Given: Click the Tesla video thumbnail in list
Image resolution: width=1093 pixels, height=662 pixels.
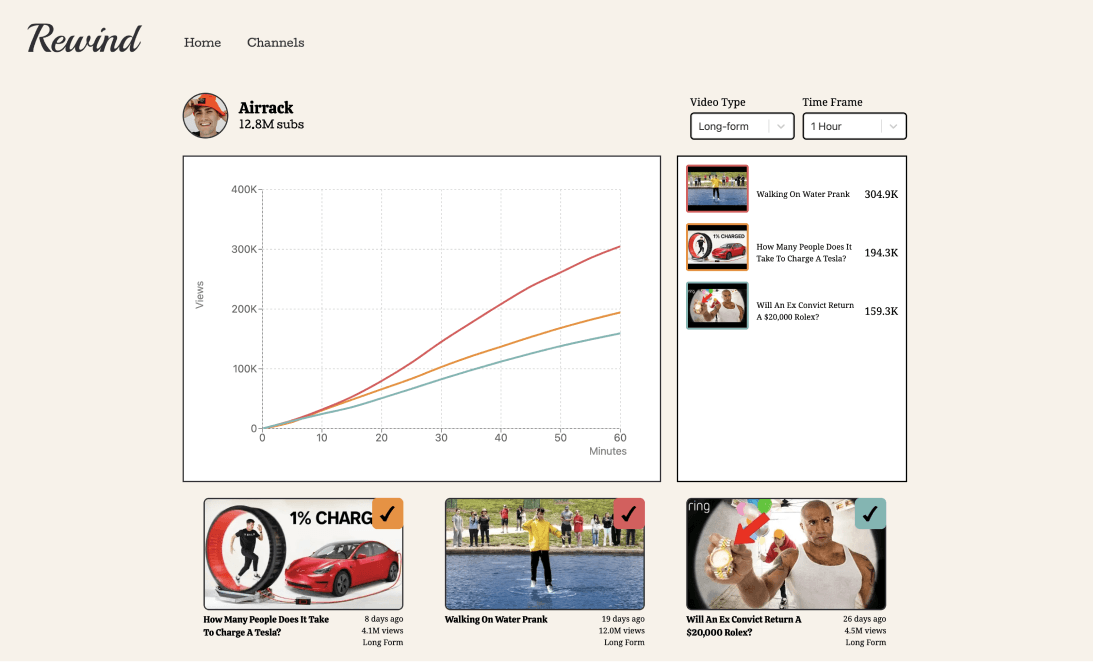Looking at the screenshot, I should tap(717, 247).
